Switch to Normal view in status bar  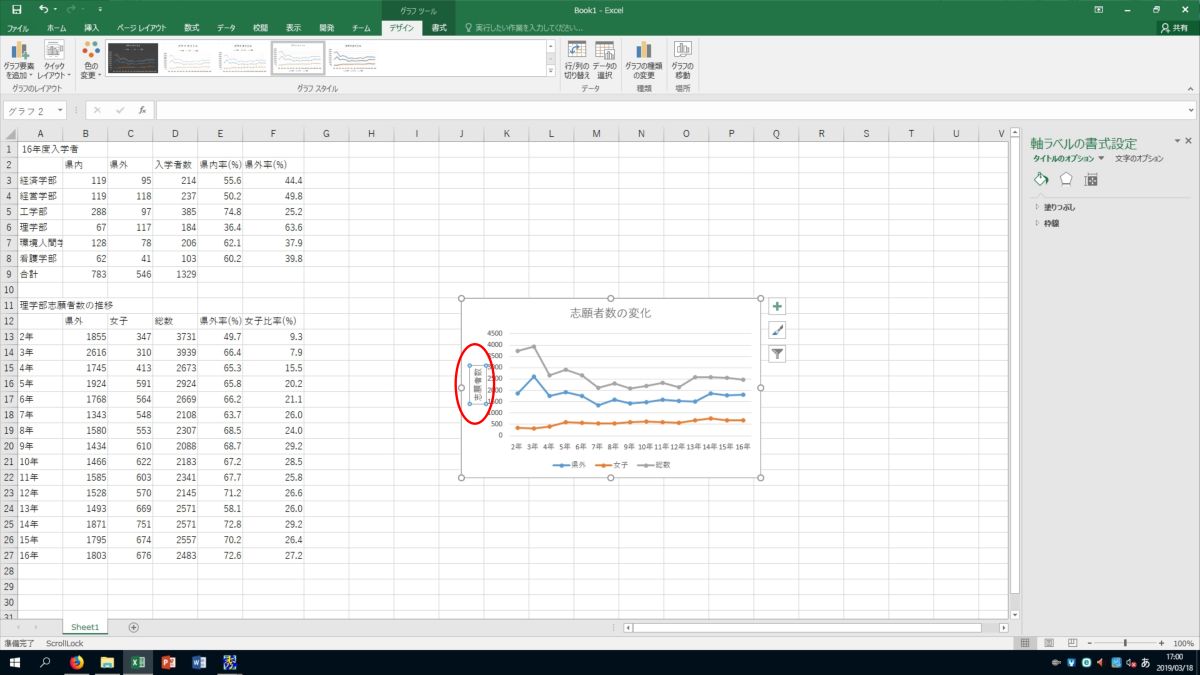coord(1025,643)
